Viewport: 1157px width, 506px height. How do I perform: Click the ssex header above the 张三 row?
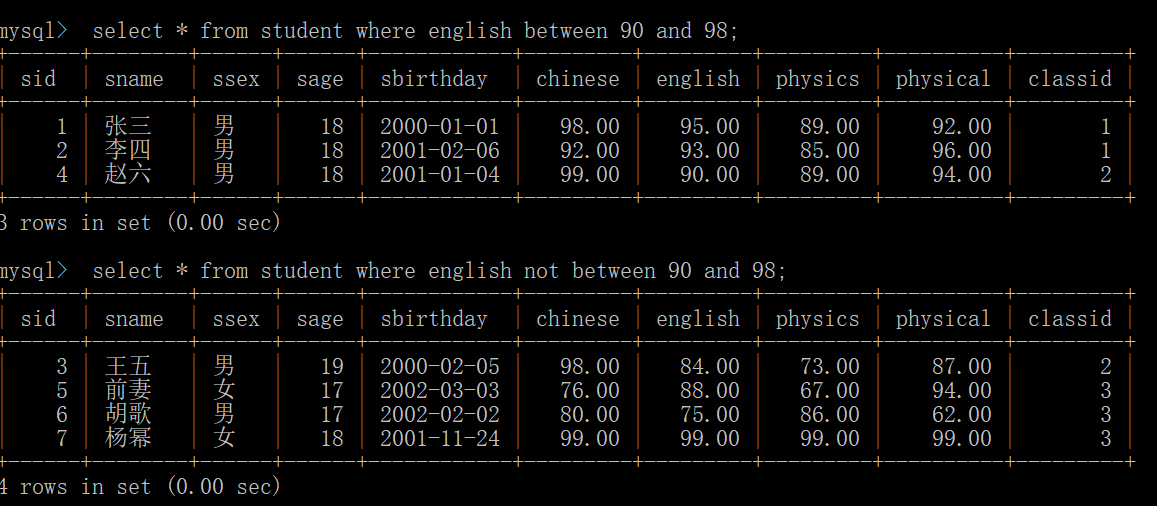click(x=236, y=79)
